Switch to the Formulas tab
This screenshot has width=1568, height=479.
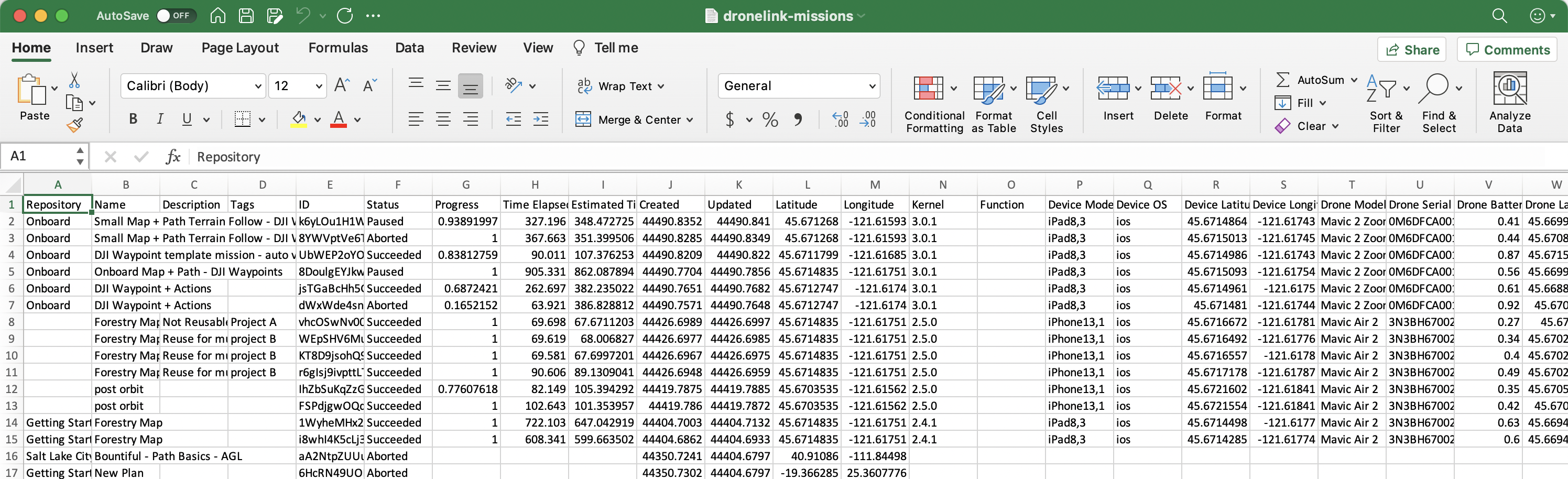(338, 48)
